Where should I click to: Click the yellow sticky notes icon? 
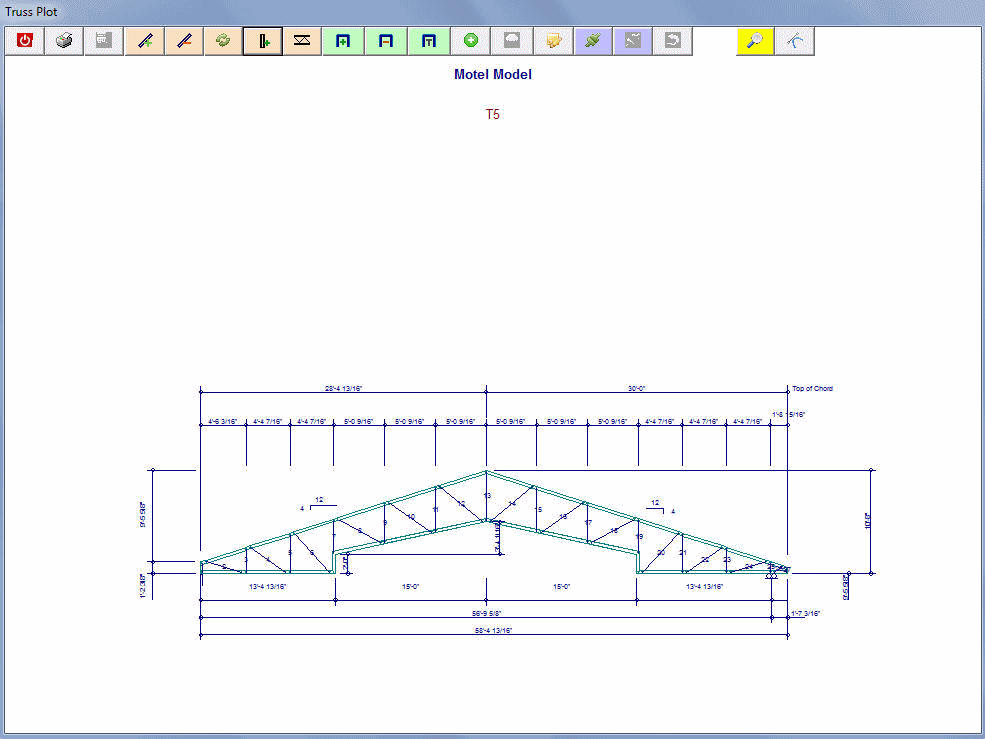tap(552, 41)
